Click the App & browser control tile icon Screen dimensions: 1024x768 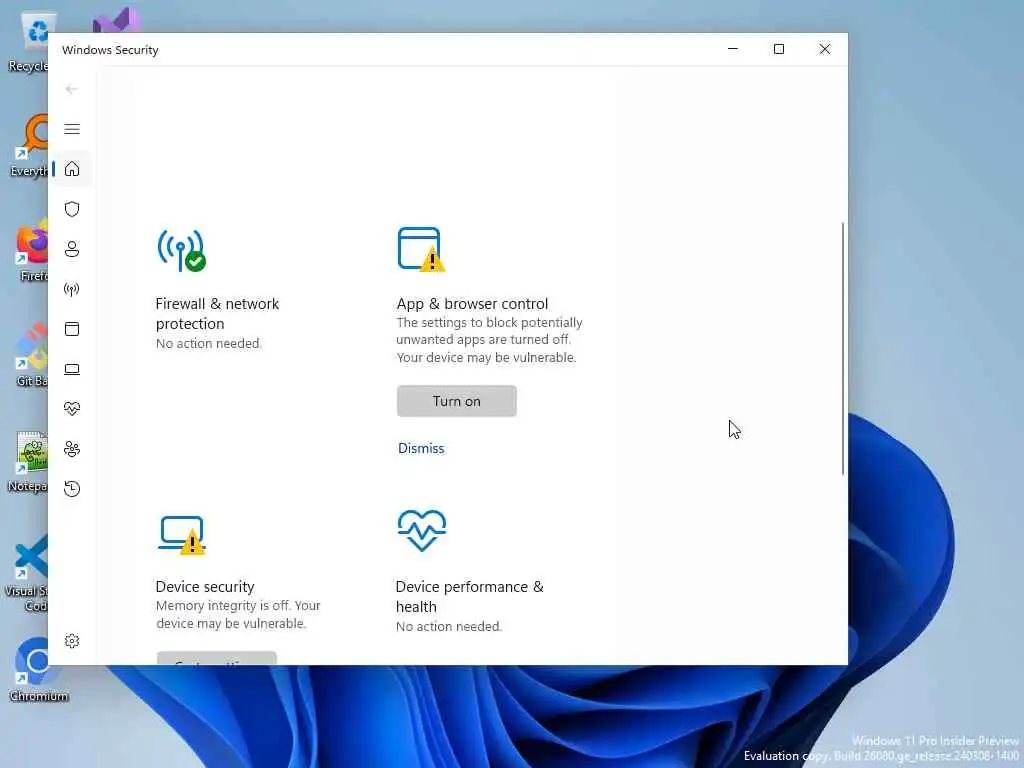pos(421,249)
